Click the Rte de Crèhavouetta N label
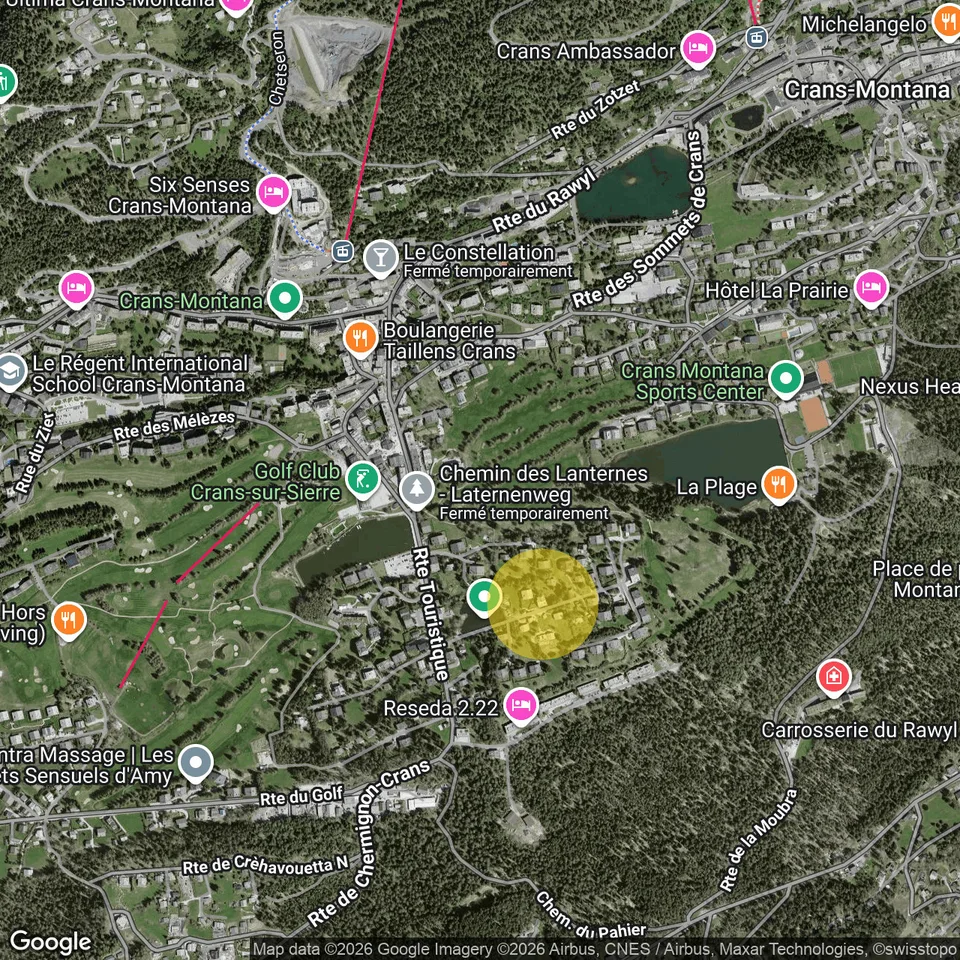960x960 pixels. tap(265, 864)
